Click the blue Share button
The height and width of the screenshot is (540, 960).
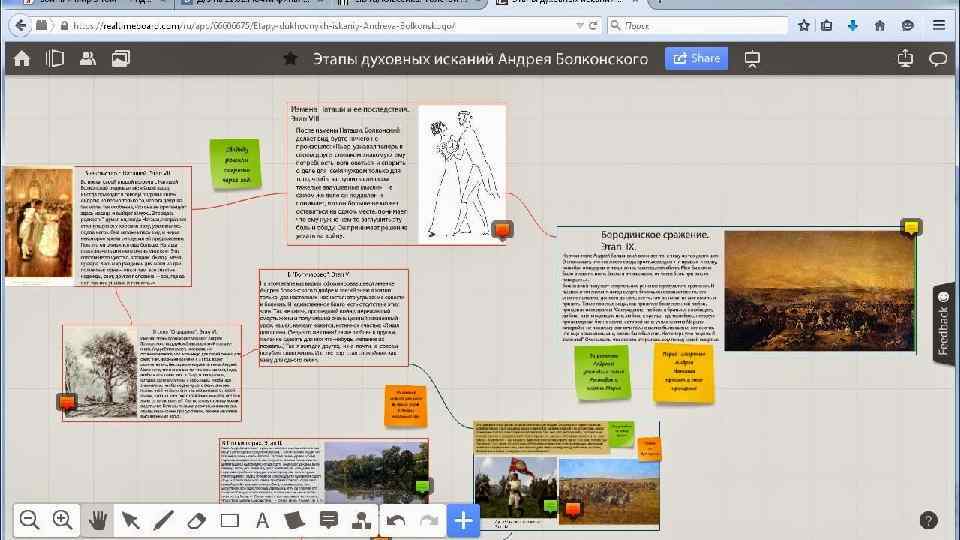click(696, 59)
